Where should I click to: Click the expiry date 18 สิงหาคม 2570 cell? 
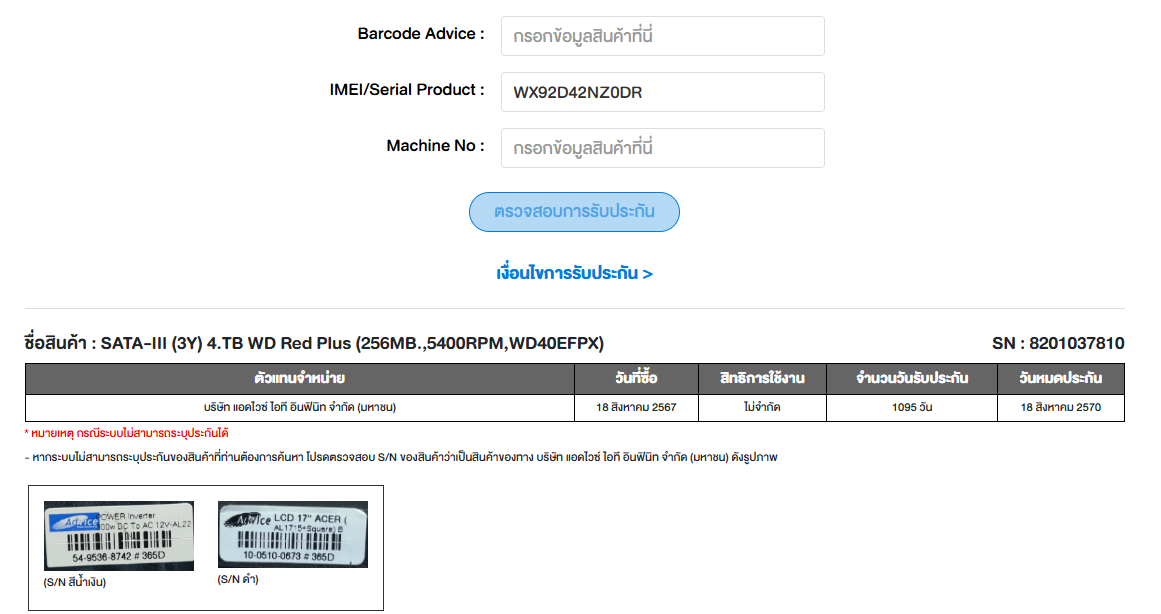(x=1060, y=407)
